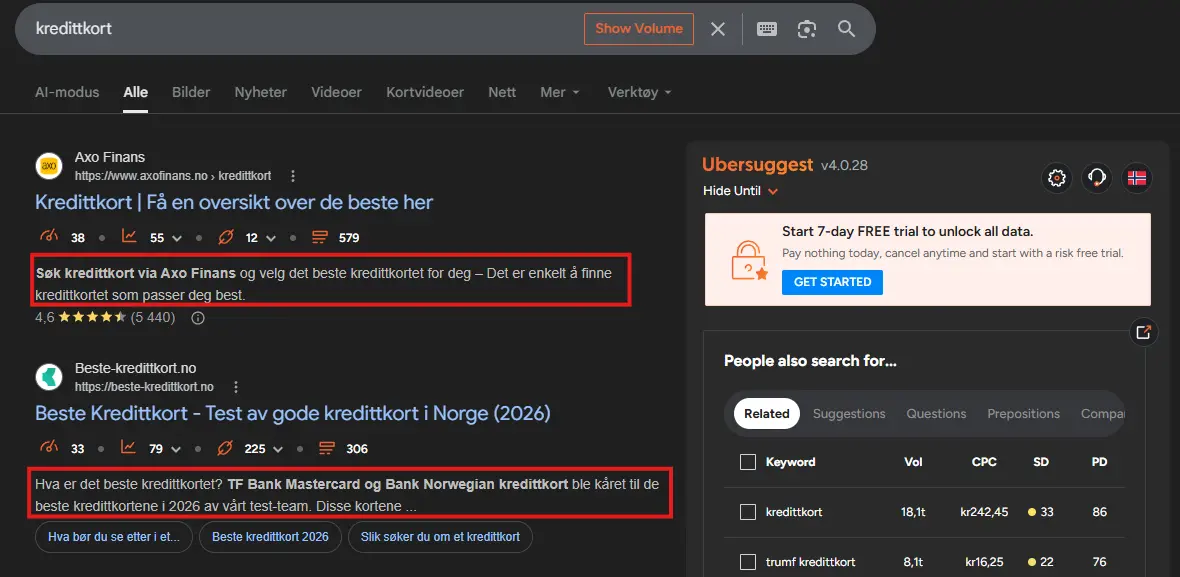This screenshot has height=577, width=1180.
Task: Select the Questions tab in Ubersuggest
Action: point(936,414)
